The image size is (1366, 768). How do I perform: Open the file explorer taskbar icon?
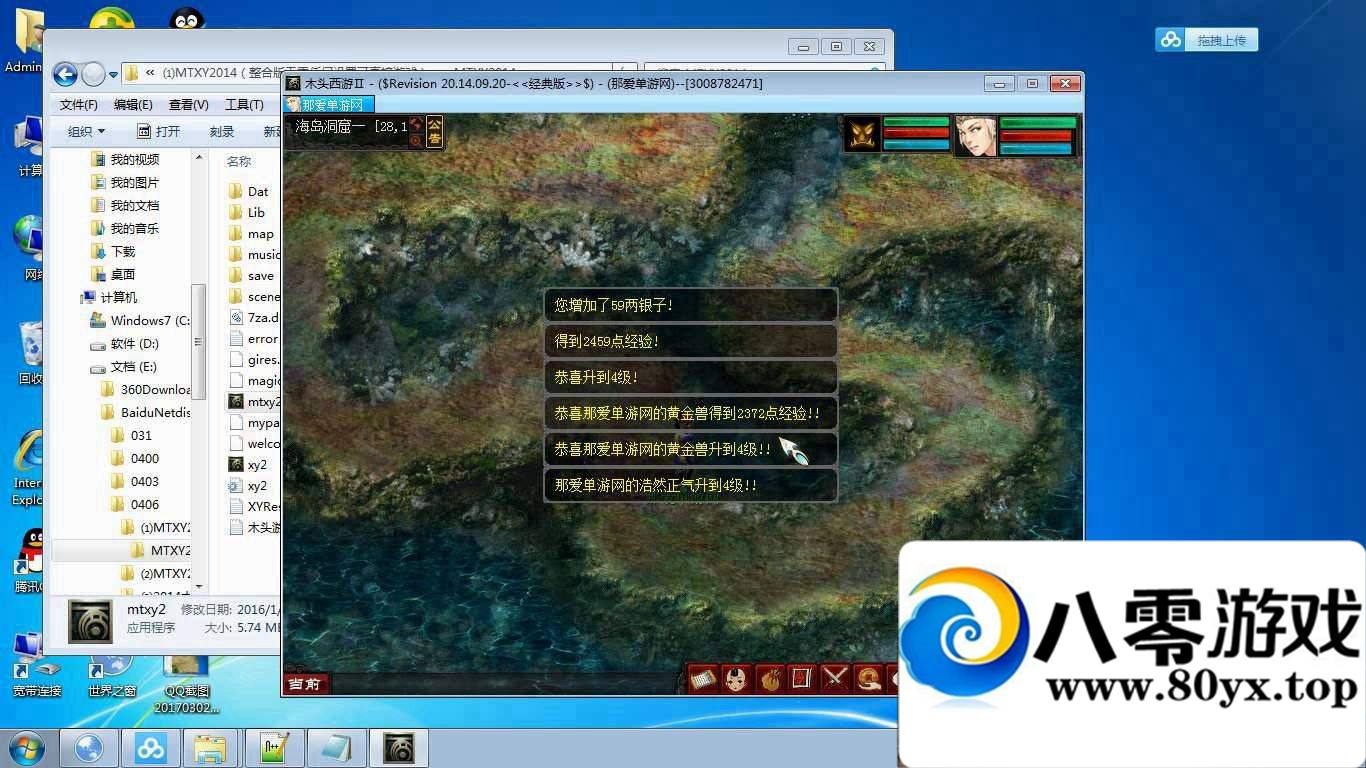point(211,748)
